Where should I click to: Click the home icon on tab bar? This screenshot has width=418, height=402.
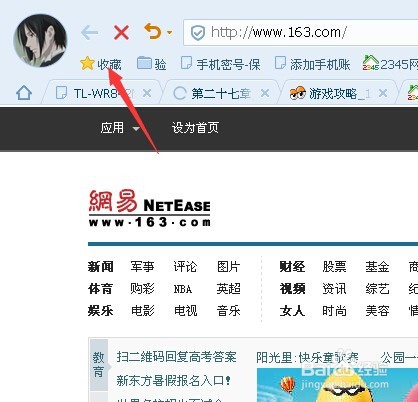[24, 93]
